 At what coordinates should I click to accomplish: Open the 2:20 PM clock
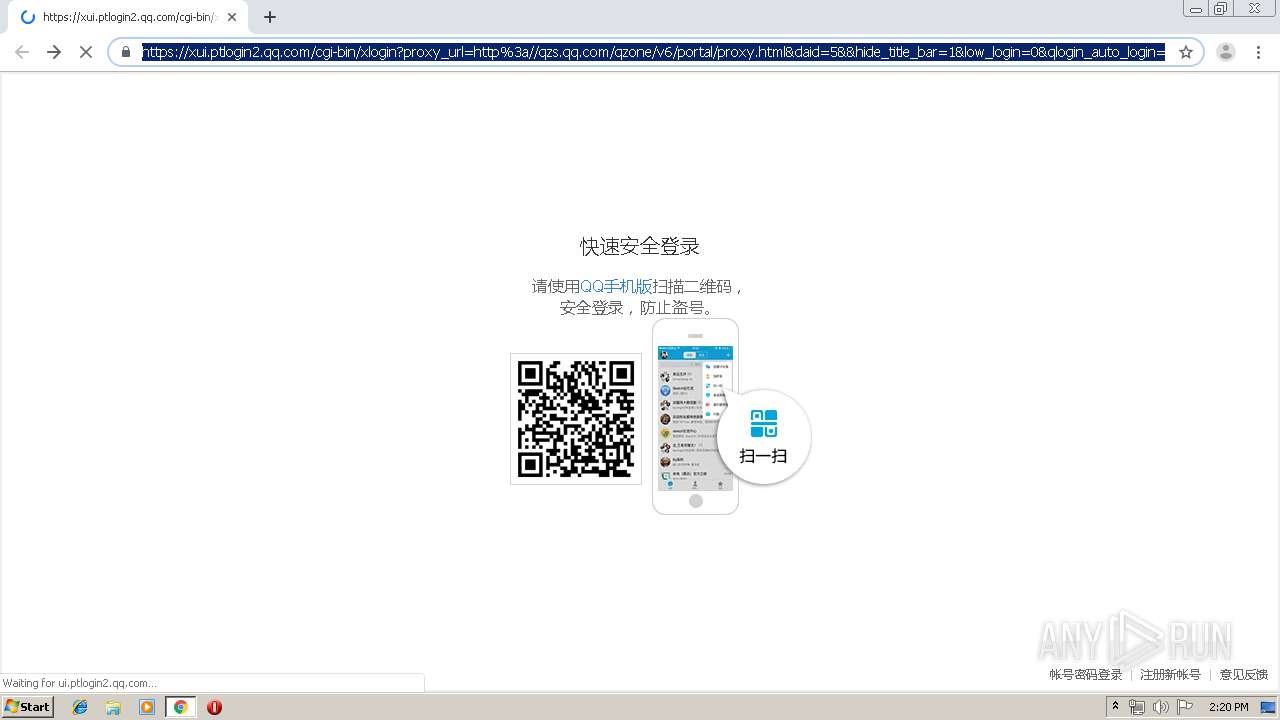pyautogui.click(x=1229, y=707)
